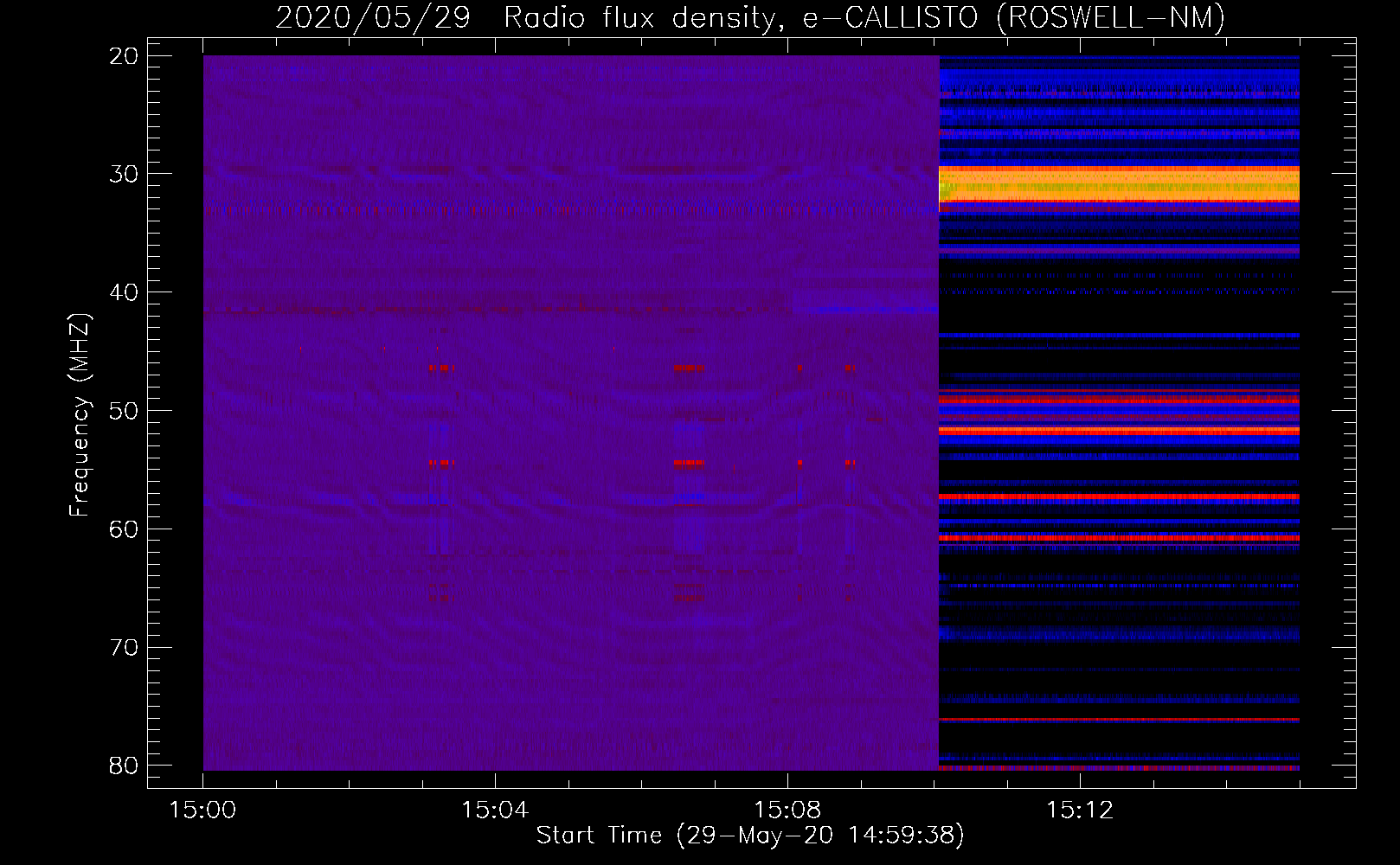
Task: Click the '20' frequency tick label
Action: point(124,56)
